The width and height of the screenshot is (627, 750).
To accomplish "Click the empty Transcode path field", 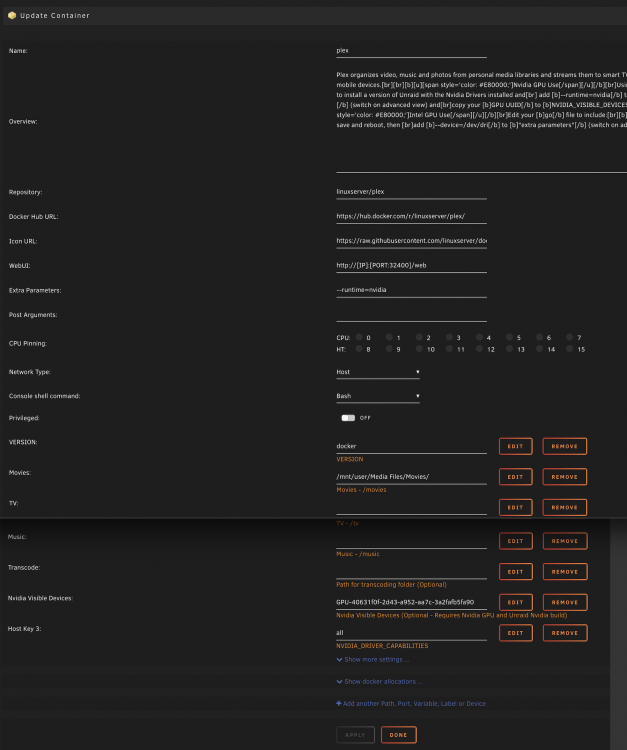I will (411, 572).
